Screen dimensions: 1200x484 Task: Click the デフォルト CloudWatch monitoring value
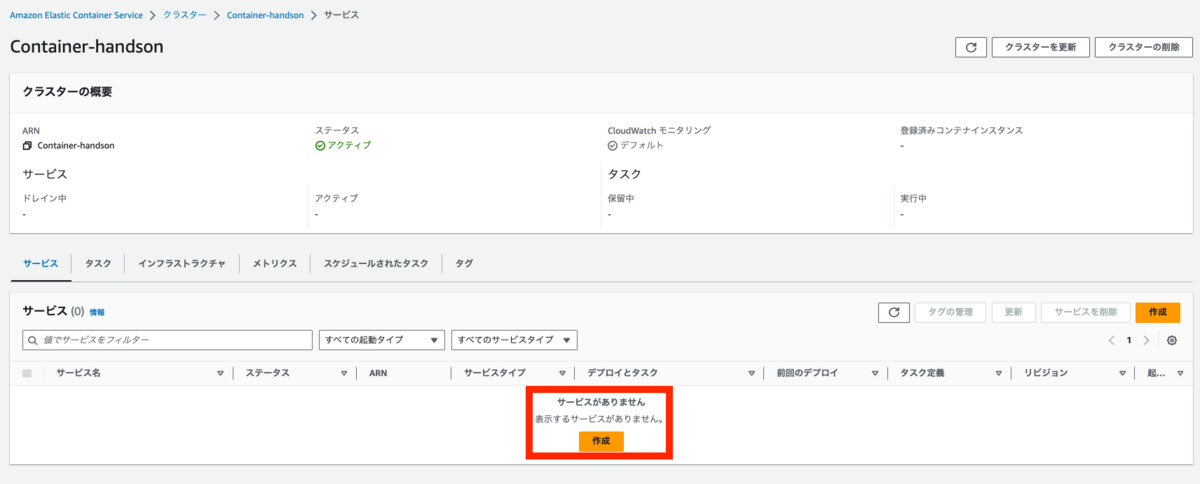641,145
